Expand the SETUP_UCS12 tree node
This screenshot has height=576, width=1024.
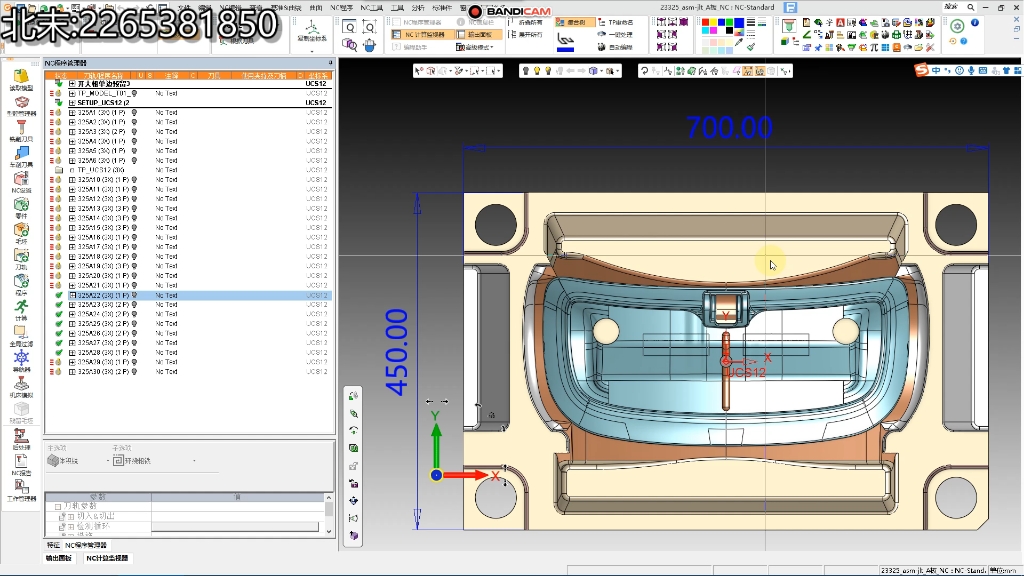coord(72,103)
